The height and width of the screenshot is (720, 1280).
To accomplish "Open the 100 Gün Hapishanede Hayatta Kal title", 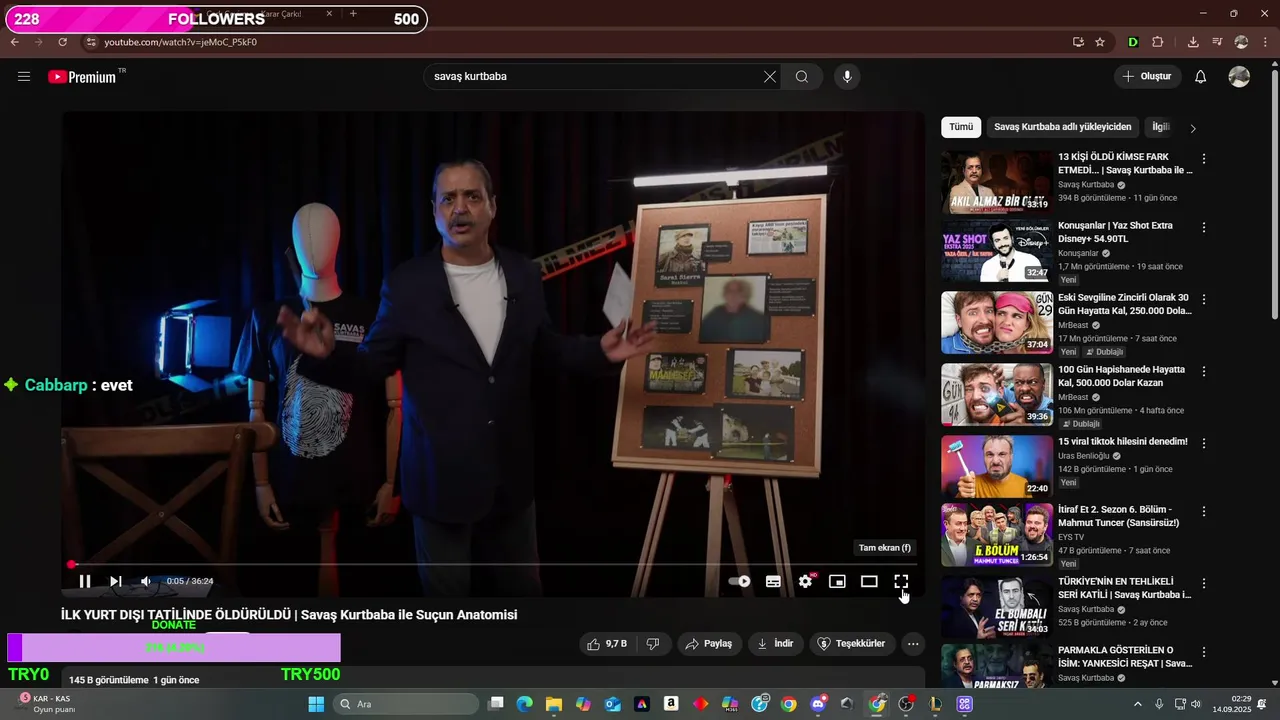I will (1123, 376).
